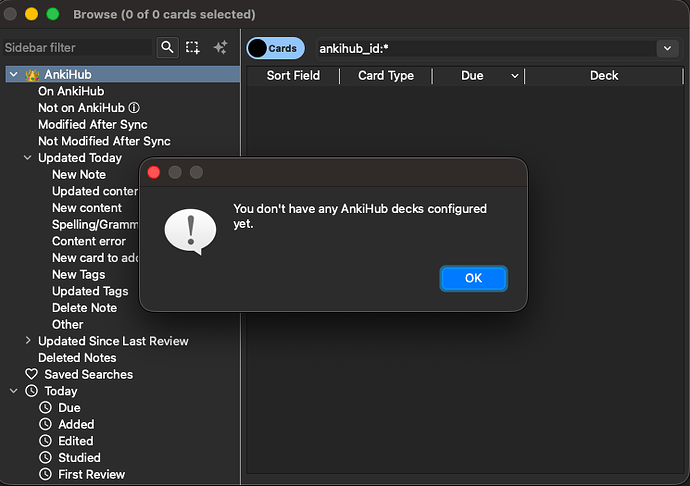This screenshot has height=486, width=690.
Task: Click into the Sidebar filter field
Action: click(77, 48)
